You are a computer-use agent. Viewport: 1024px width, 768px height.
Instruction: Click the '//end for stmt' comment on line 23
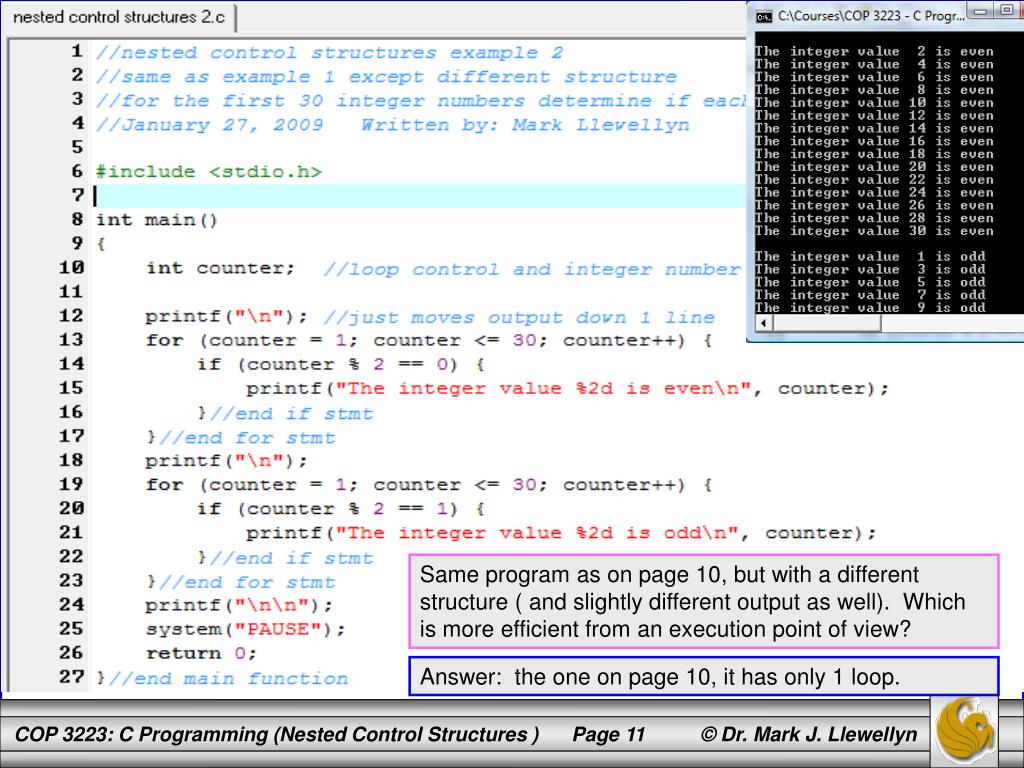247,582
